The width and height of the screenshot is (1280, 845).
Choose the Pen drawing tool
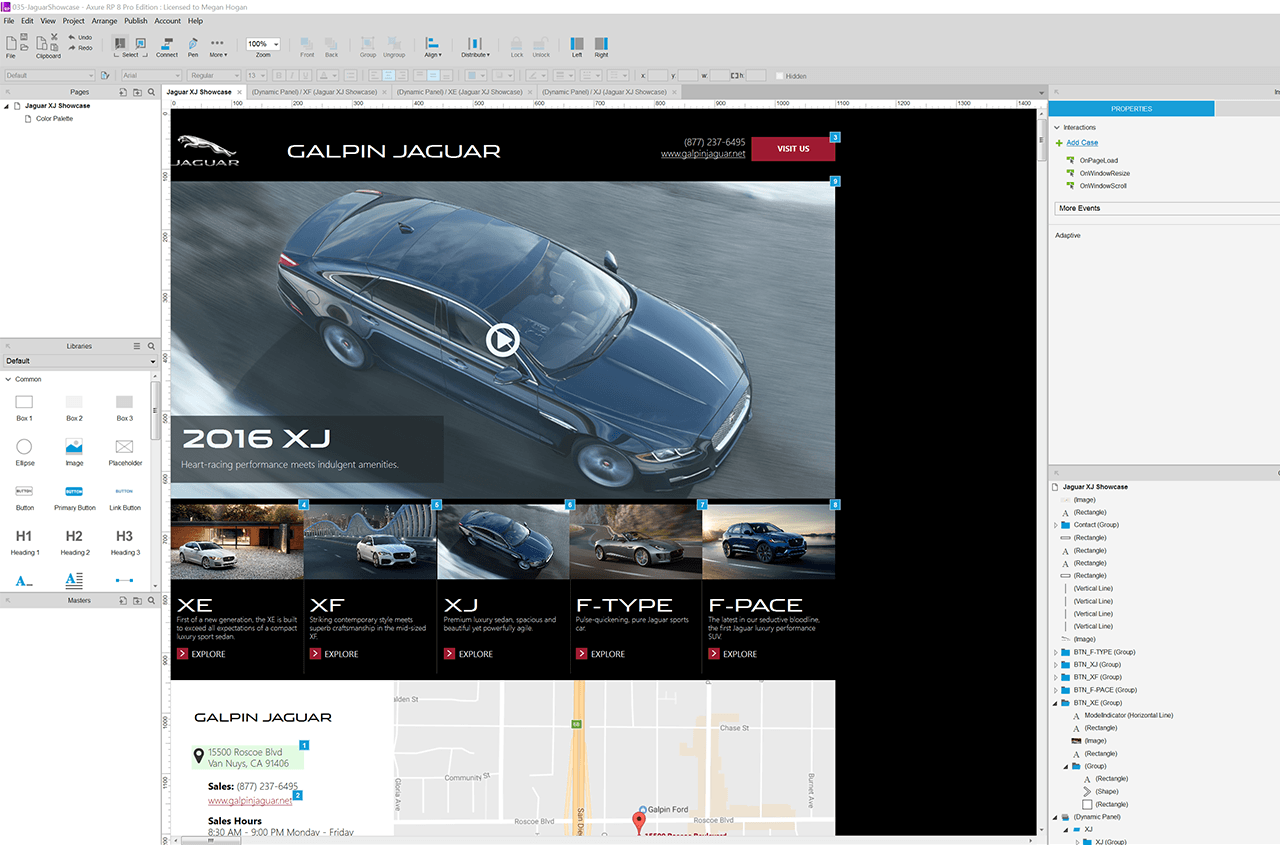193,45
